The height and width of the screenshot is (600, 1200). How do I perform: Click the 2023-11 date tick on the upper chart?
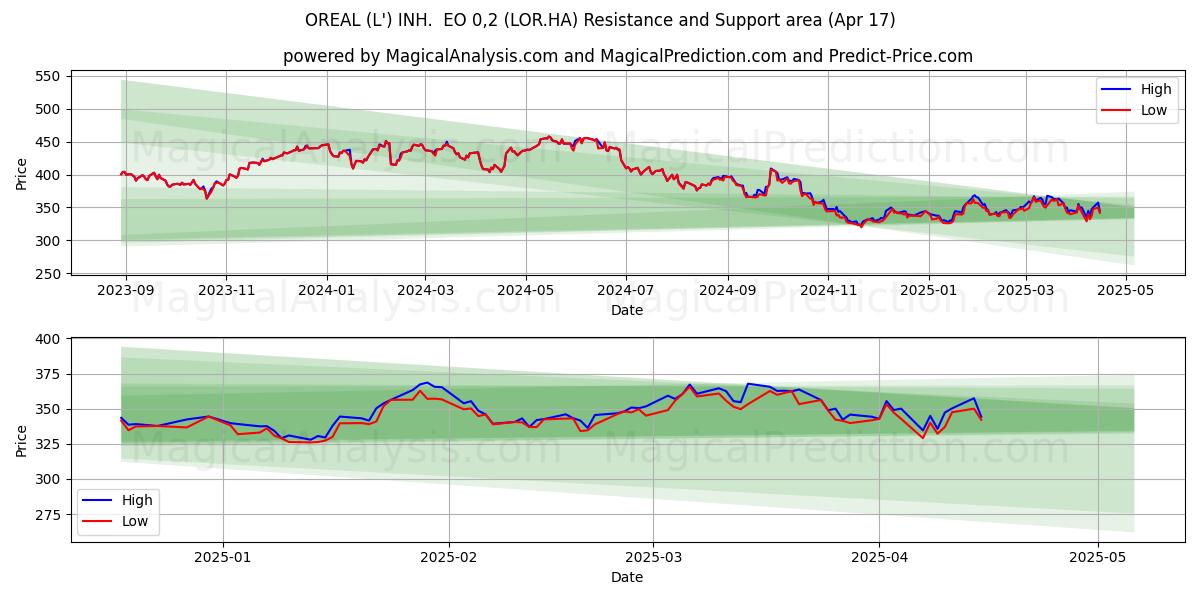tap(226, 292)
